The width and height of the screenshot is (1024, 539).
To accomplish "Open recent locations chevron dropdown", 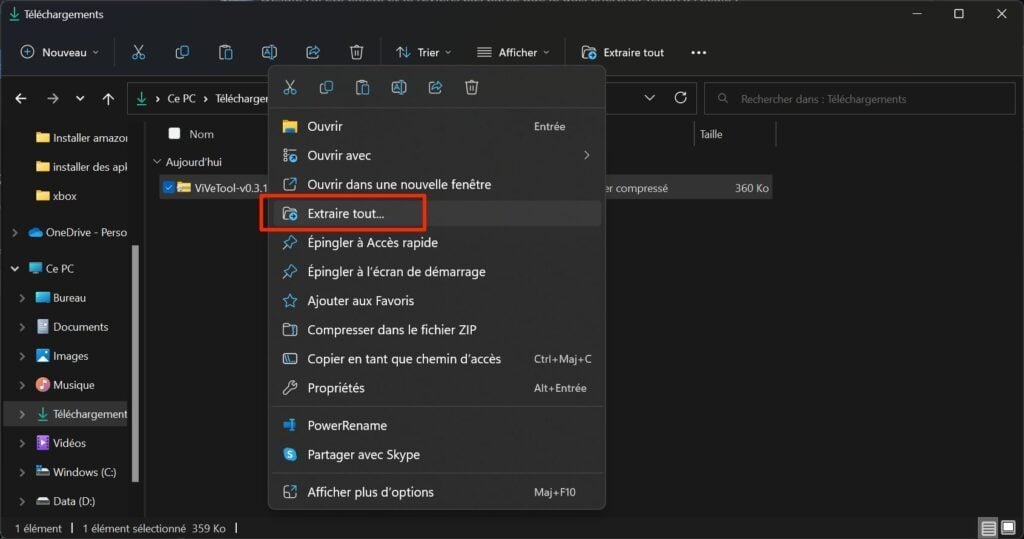I will pyautogui.click(x=80, y=99).
